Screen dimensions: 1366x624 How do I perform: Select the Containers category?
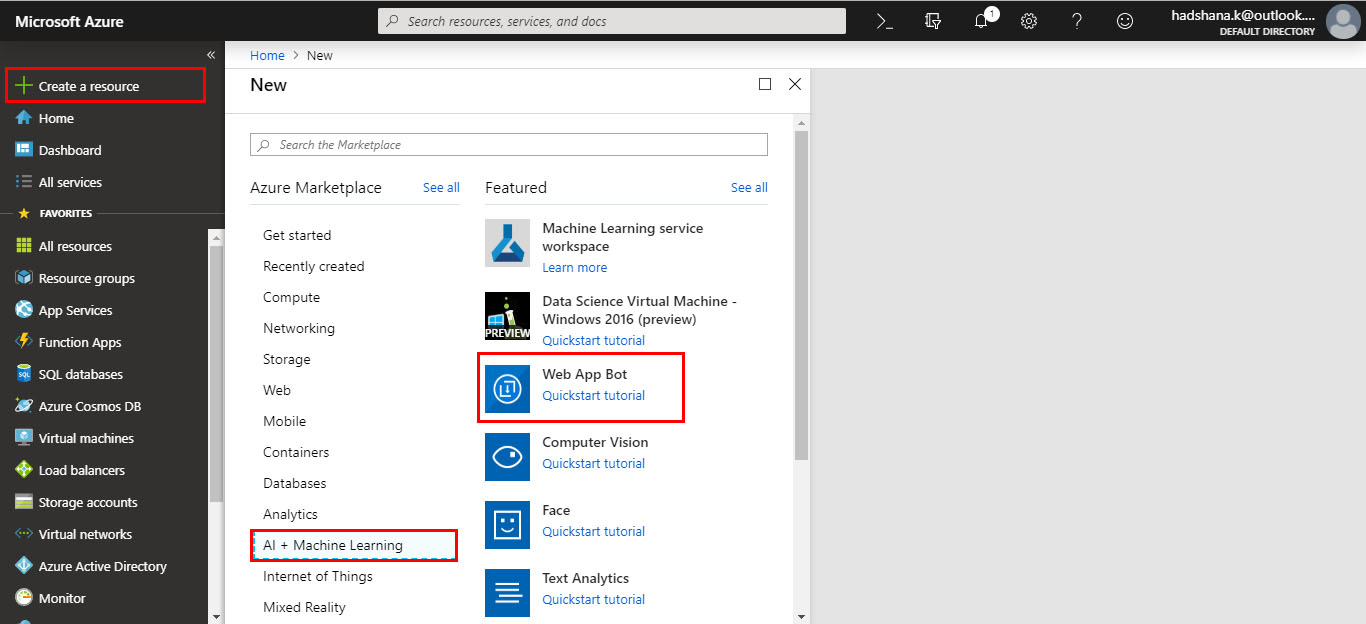(x=296, y=452)
